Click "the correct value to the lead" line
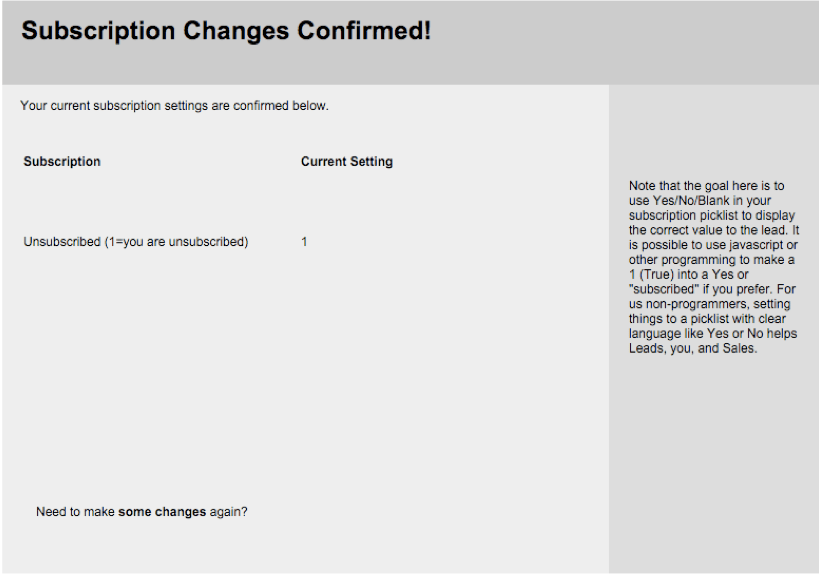Viewport: 819px width, 574px height. pyautogui.click(x=709, y=230)
